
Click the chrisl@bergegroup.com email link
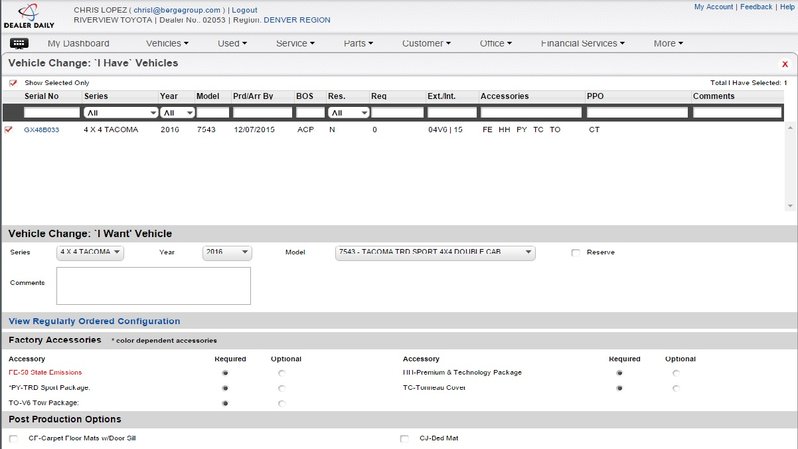click(177, 10)
